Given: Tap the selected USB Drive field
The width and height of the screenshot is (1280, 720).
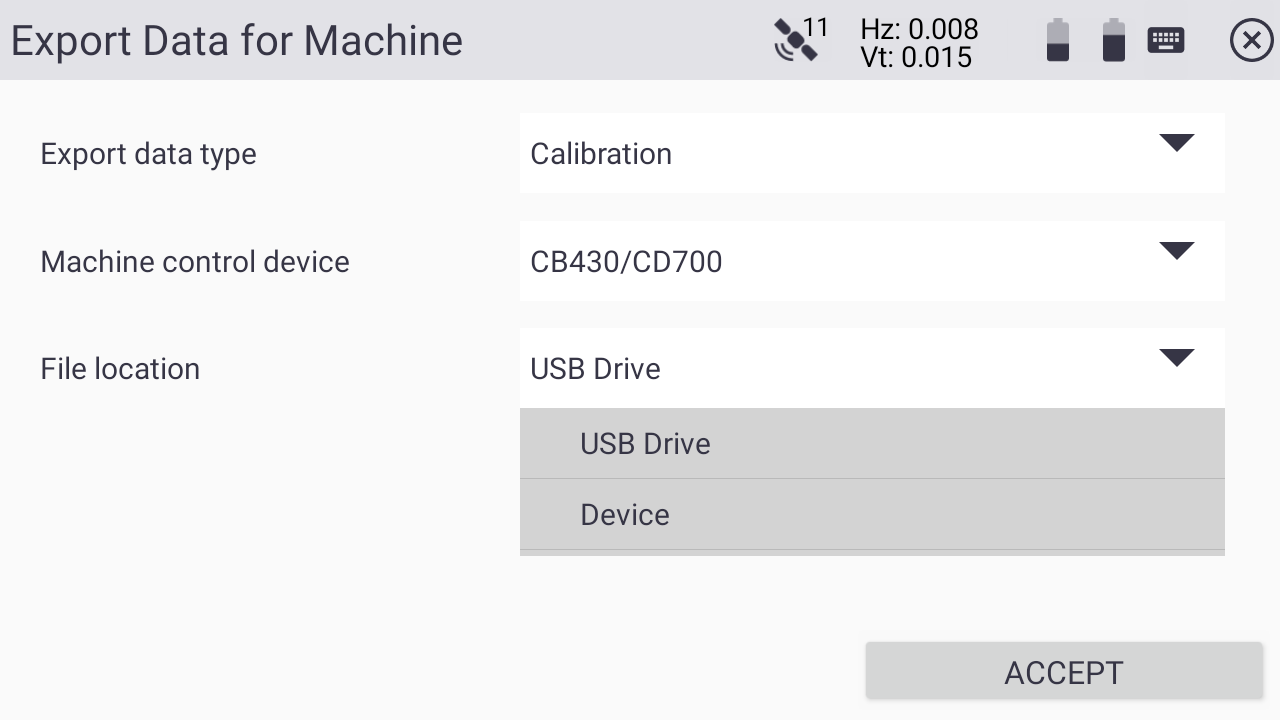Looking at the screenshot, I should (x=872, y=368).
